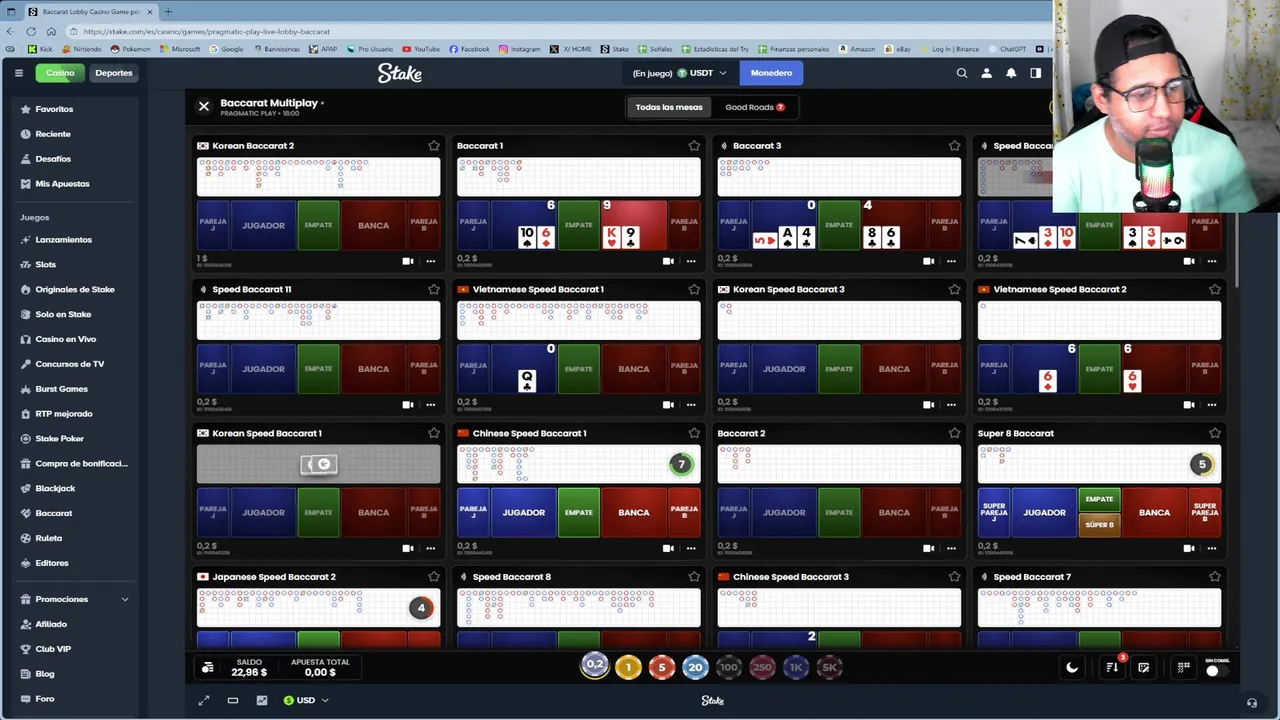The image size is (1280, 720).
Task: Favorite Baccarat 1 table star
Action: (x=694, y=146)
